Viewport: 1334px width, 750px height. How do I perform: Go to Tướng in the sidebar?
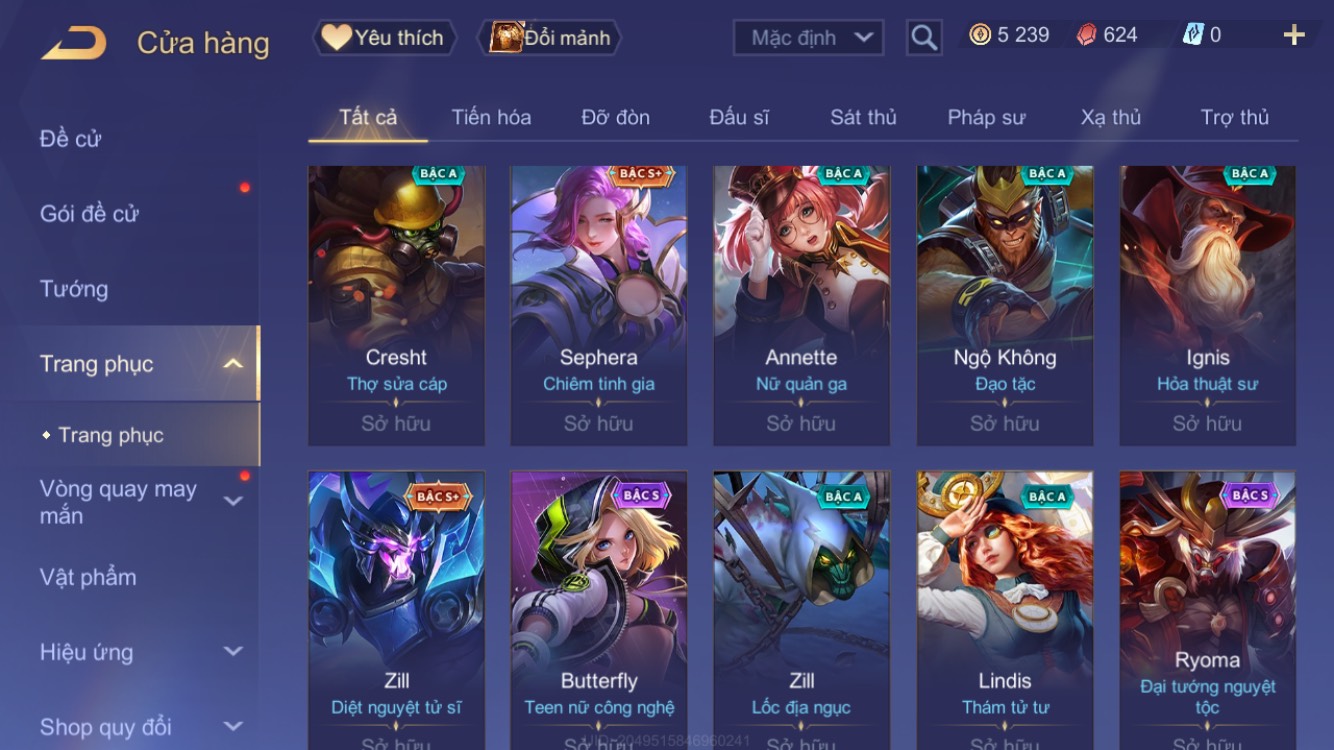74,289
